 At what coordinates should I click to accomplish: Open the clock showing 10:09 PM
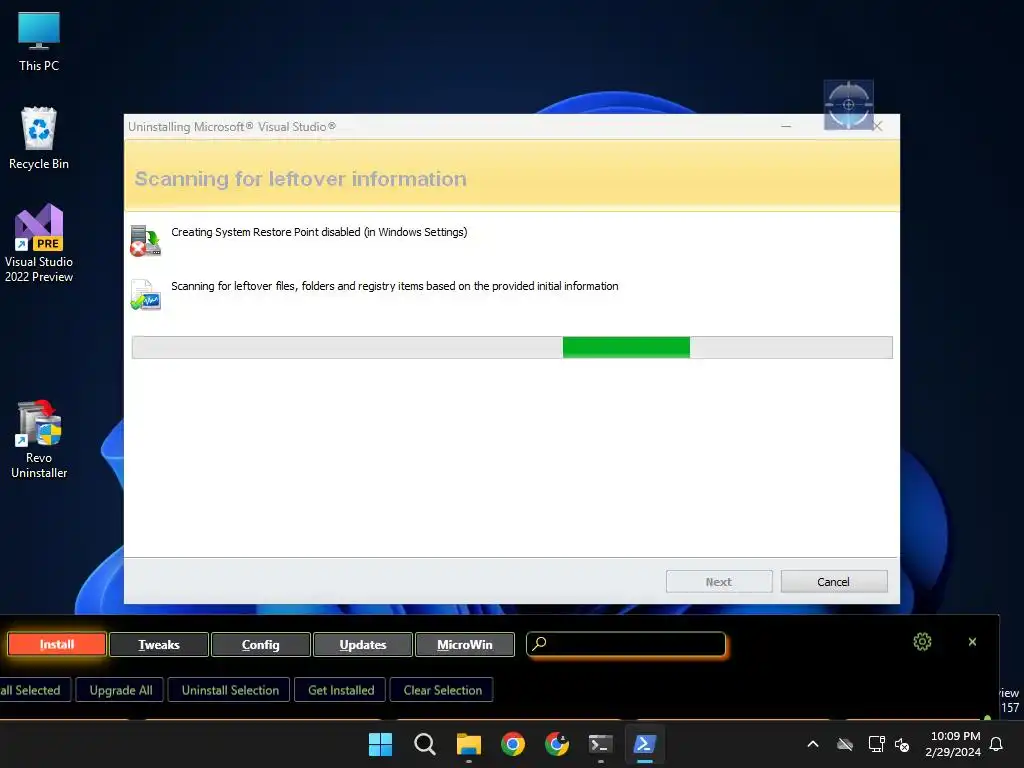[953, 744]
